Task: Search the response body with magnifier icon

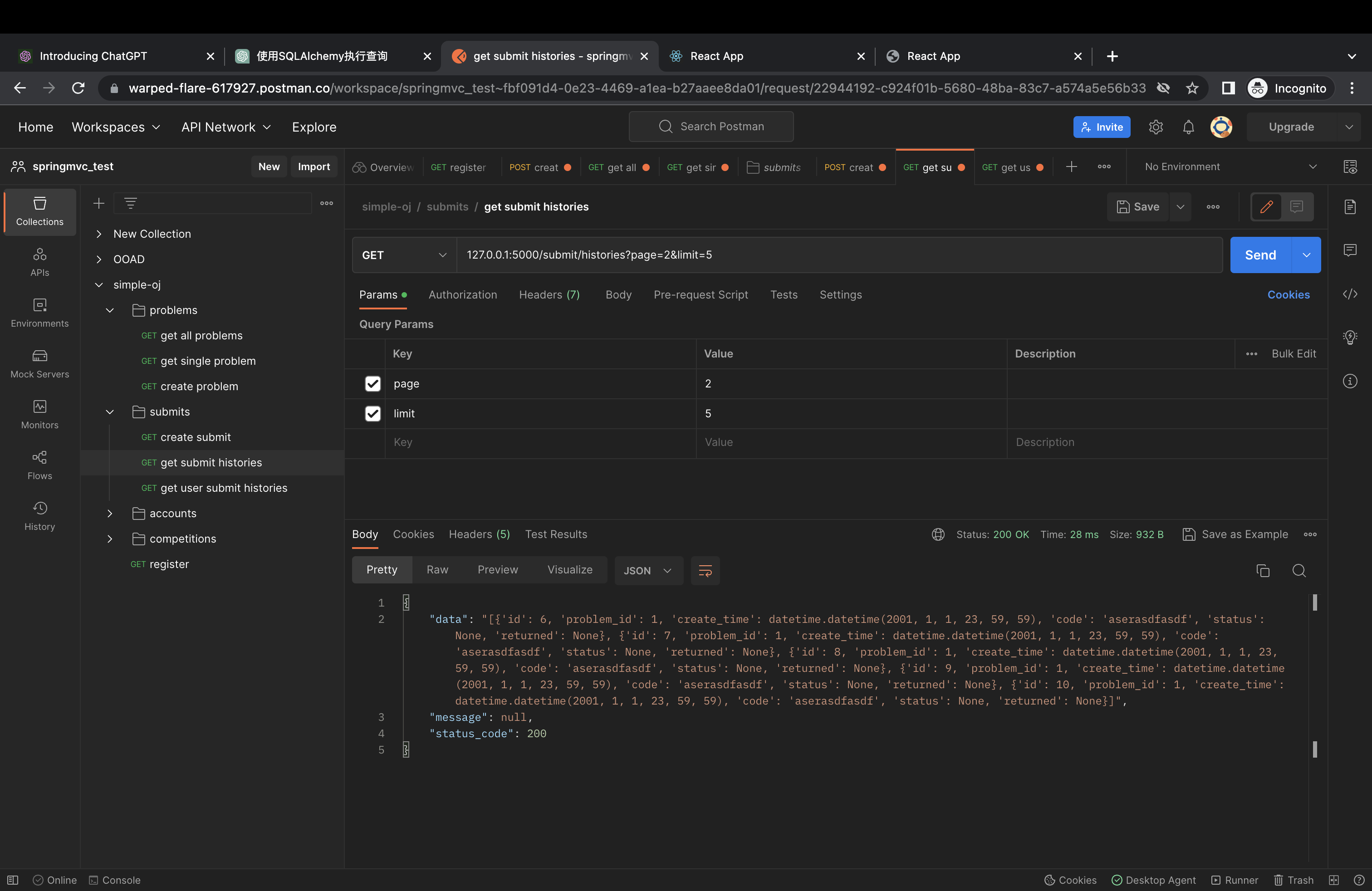Action: coord(1299,571)
